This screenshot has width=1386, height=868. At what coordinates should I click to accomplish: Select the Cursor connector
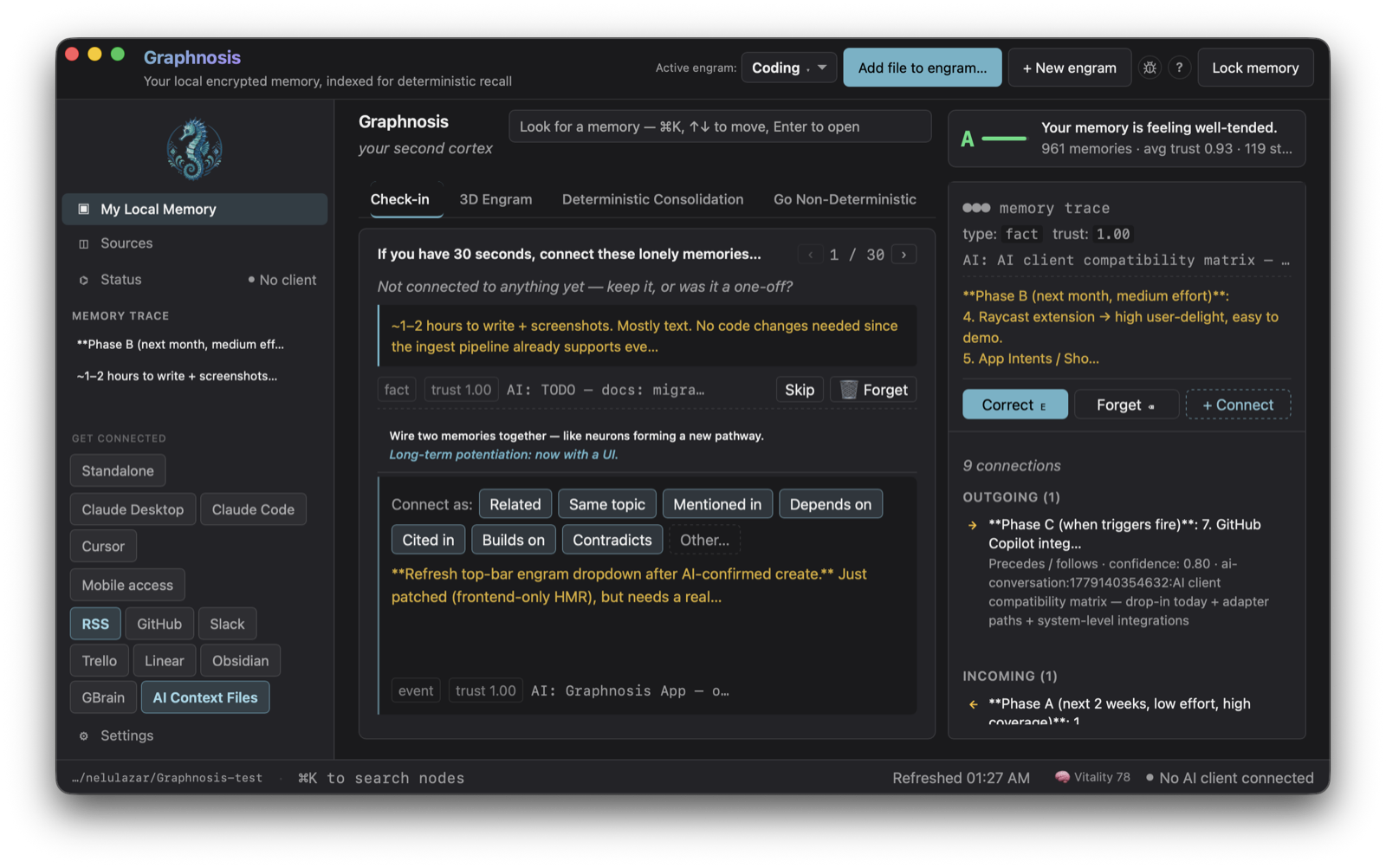103,547
